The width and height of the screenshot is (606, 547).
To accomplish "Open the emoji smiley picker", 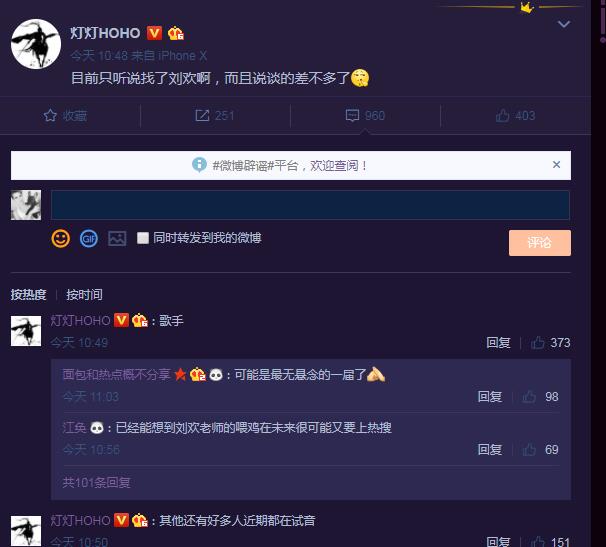I will click(61, 239).
